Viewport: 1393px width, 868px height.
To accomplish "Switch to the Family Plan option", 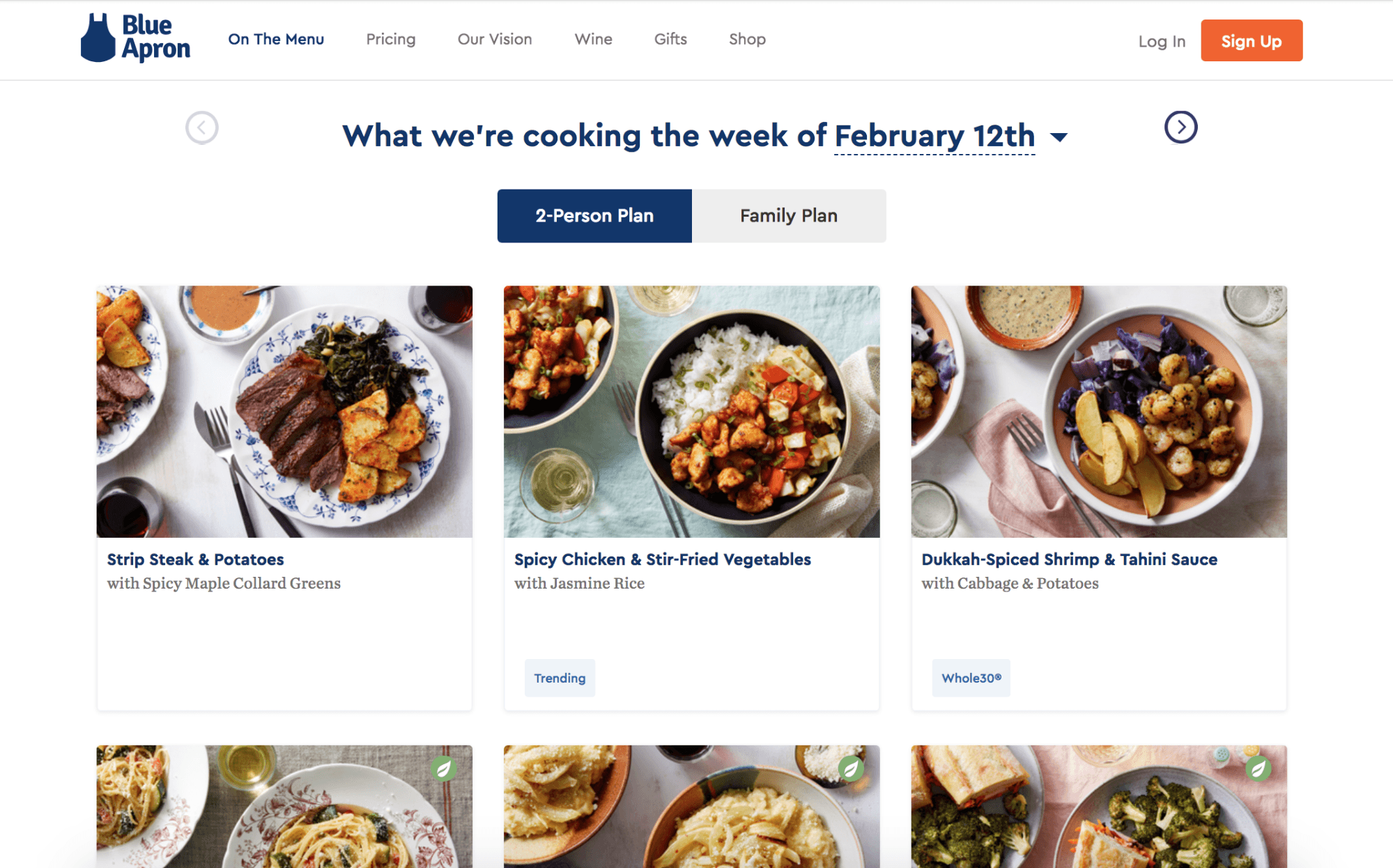I will [789, 216].
